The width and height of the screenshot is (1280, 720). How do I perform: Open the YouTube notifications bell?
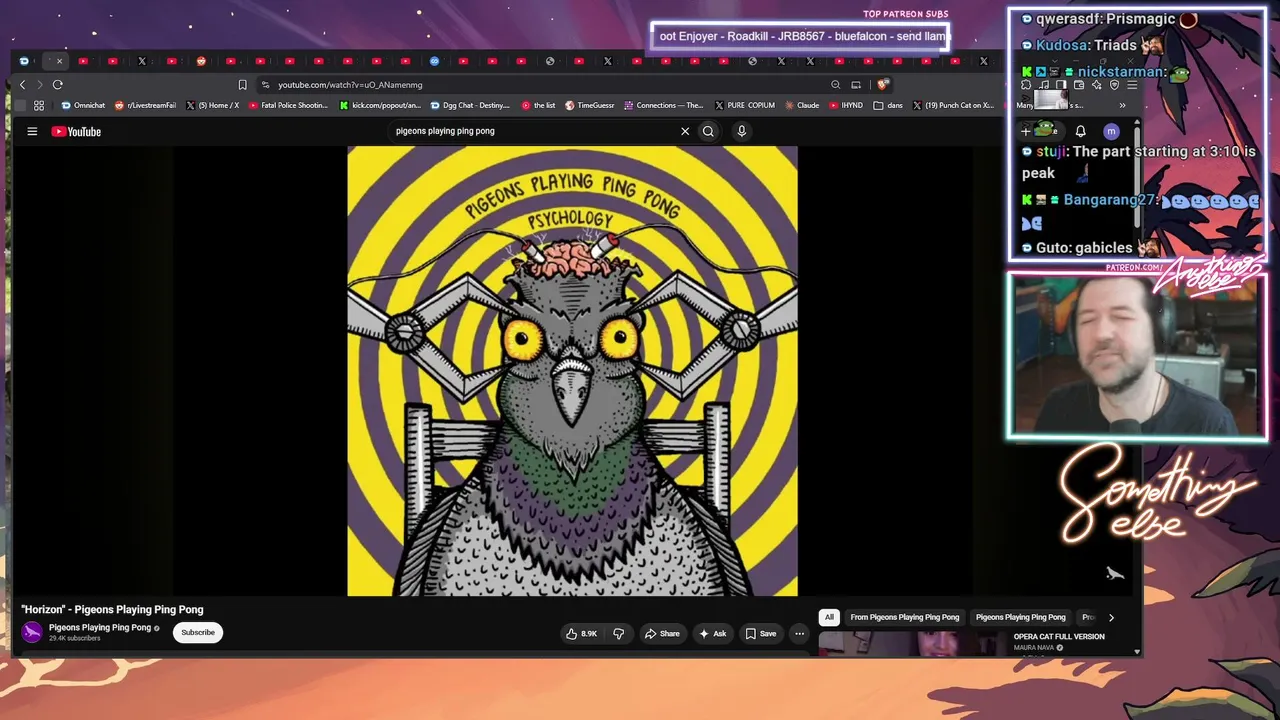1080,131
